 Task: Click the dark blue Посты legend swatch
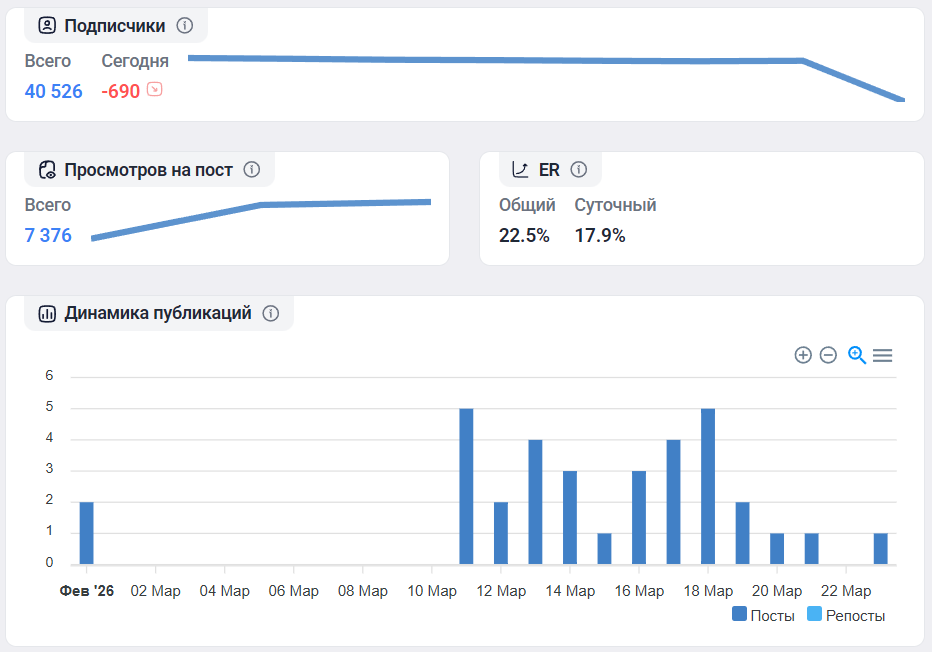click(739, 615)
